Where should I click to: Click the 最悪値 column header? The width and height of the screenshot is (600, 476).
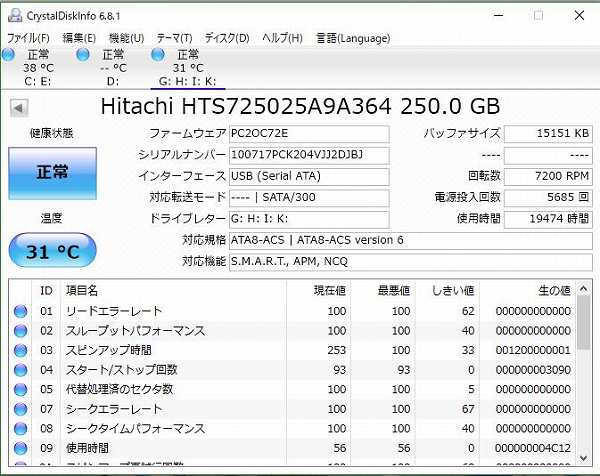coord(383,291)
